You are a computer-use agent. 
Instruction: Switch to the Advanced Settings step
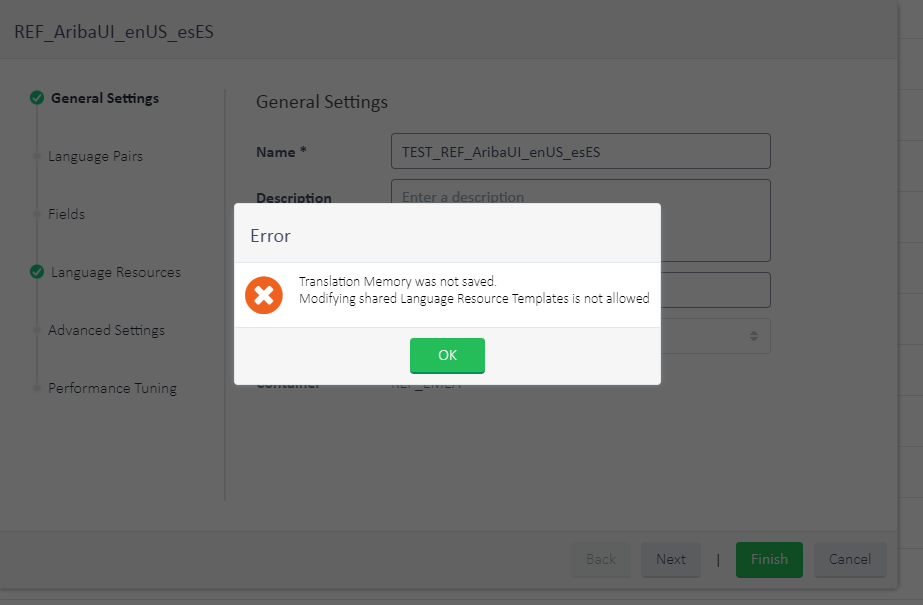pyautogui.click(x=106, y=330)
